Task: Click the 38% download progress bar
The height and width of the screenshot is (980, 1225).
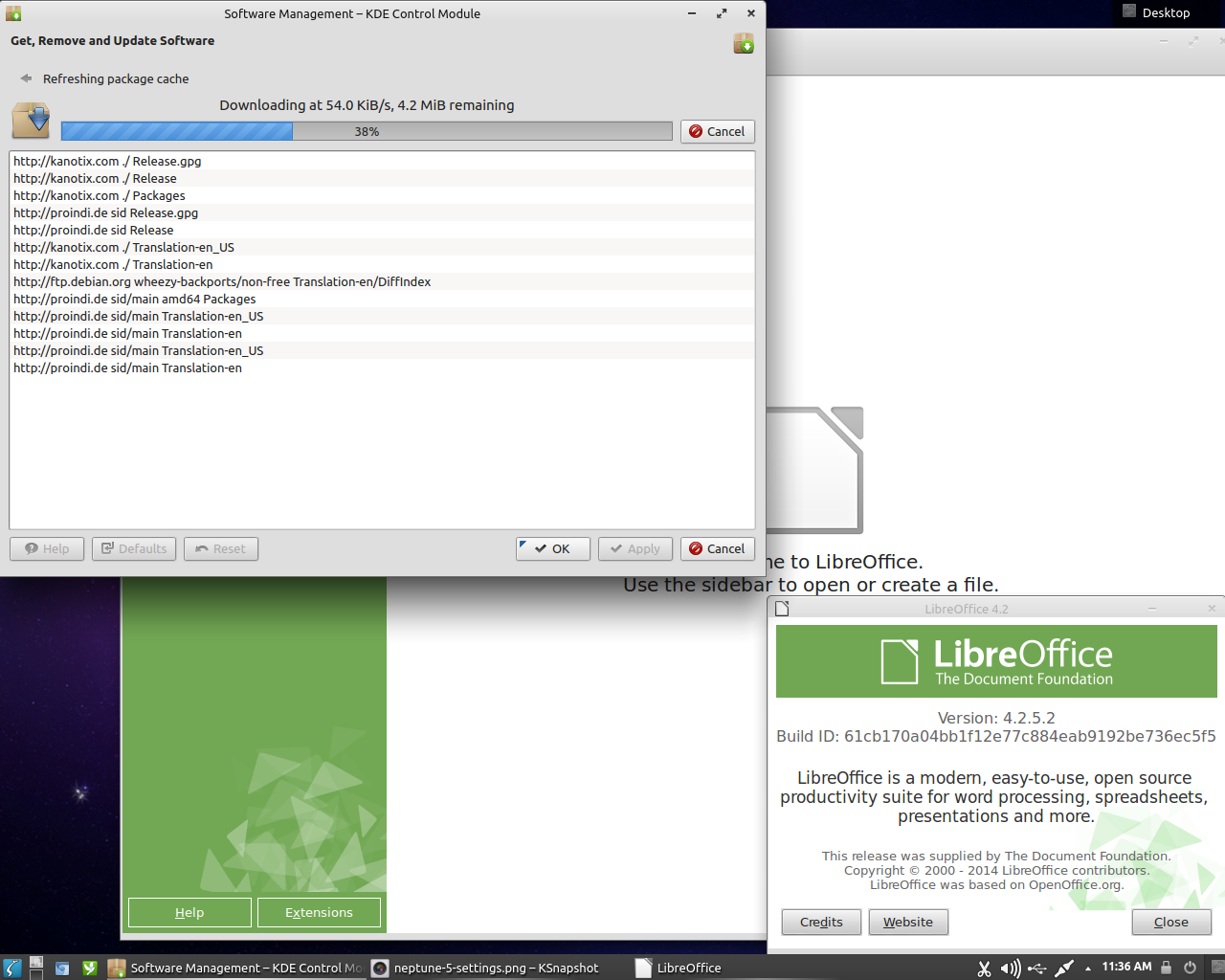Action: pyautogui.click(x=367, y=131)
